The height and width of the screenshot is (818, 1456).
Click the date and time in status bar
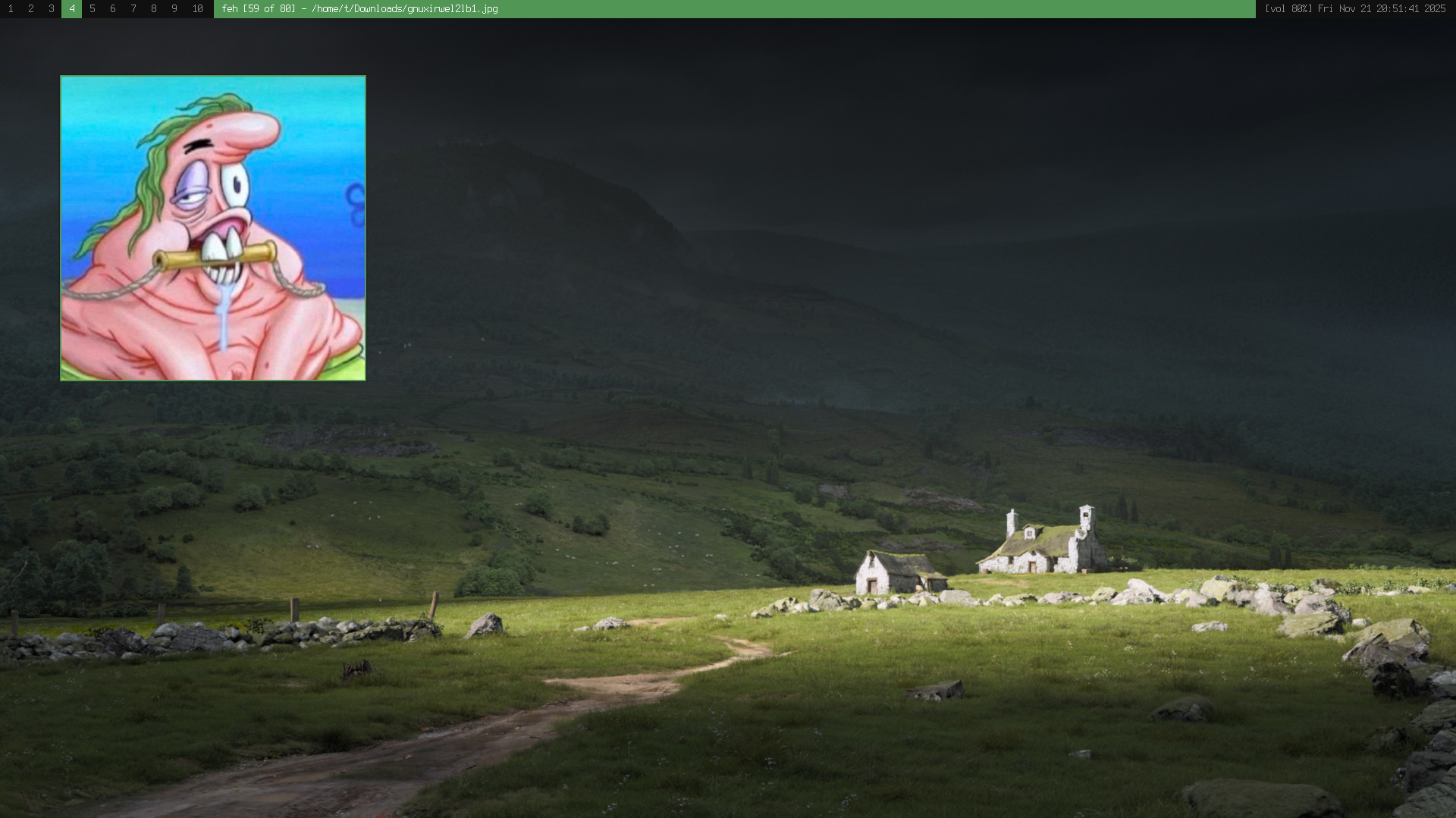point(1382,9)
